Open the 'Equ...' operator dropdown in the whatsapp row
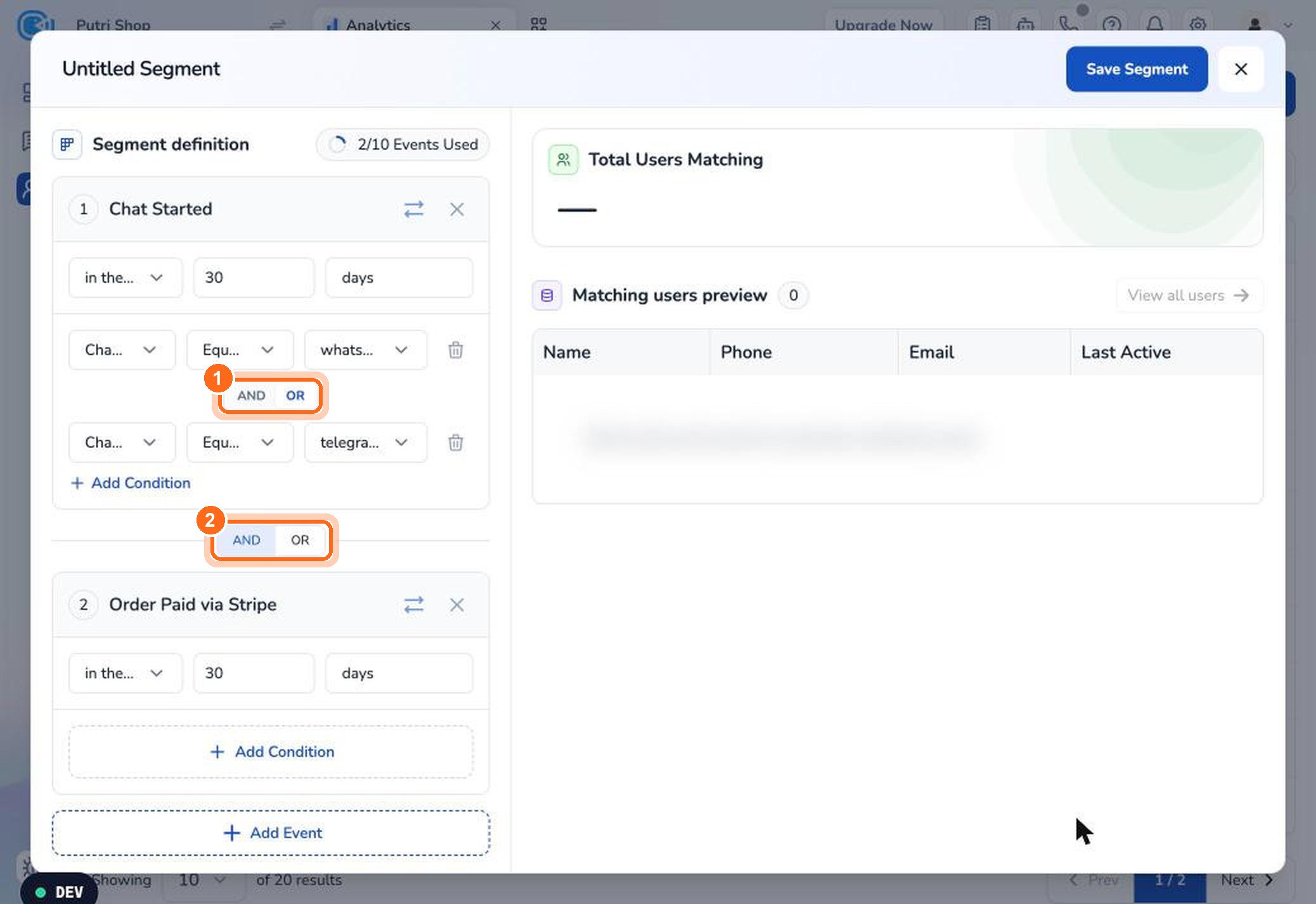Image resolution: width=1316 pixels, height=904 pixels. click(240, 350)
